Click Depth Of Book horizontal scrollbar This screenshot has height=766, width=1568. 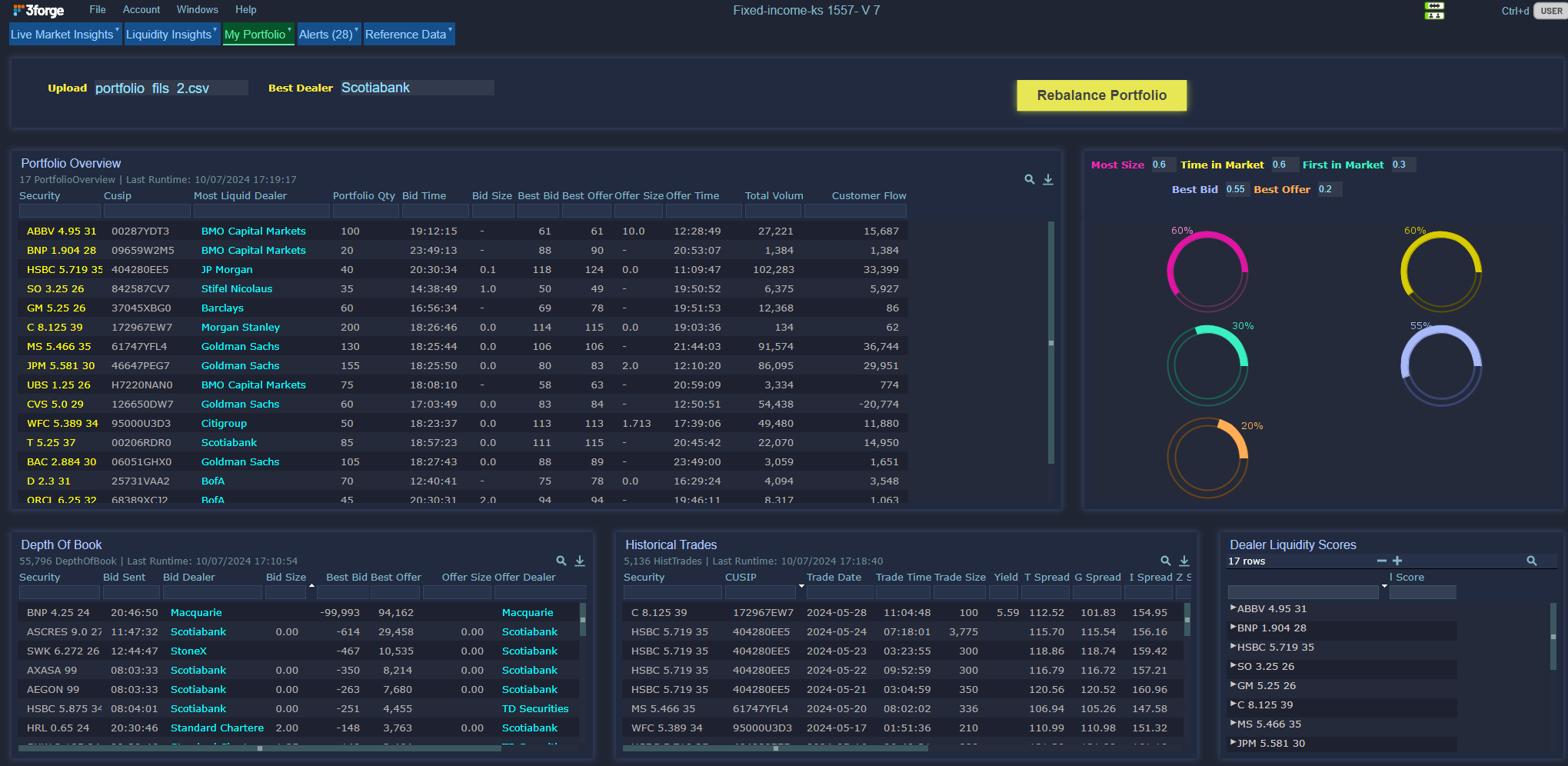[260, 748]
